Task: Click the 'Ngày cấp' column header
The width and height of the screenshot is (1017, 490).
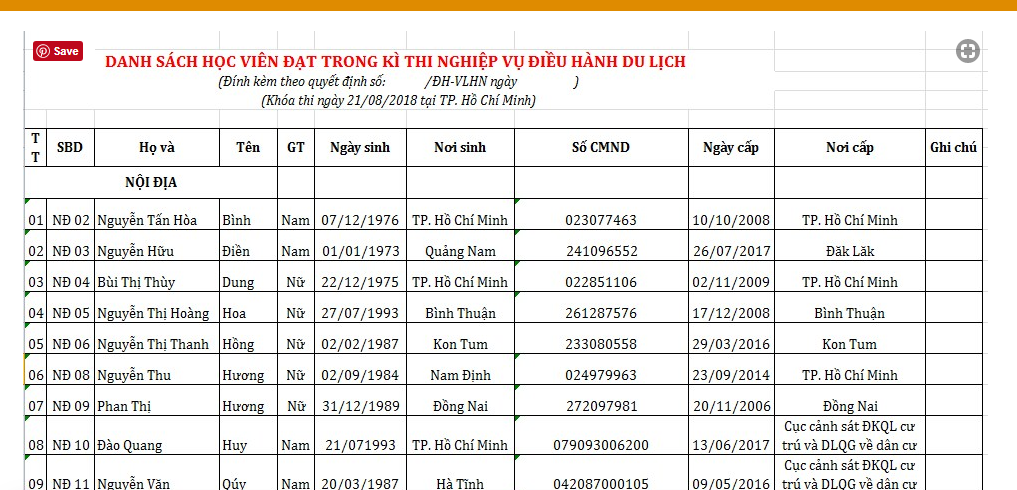Action: click(731, 147)
